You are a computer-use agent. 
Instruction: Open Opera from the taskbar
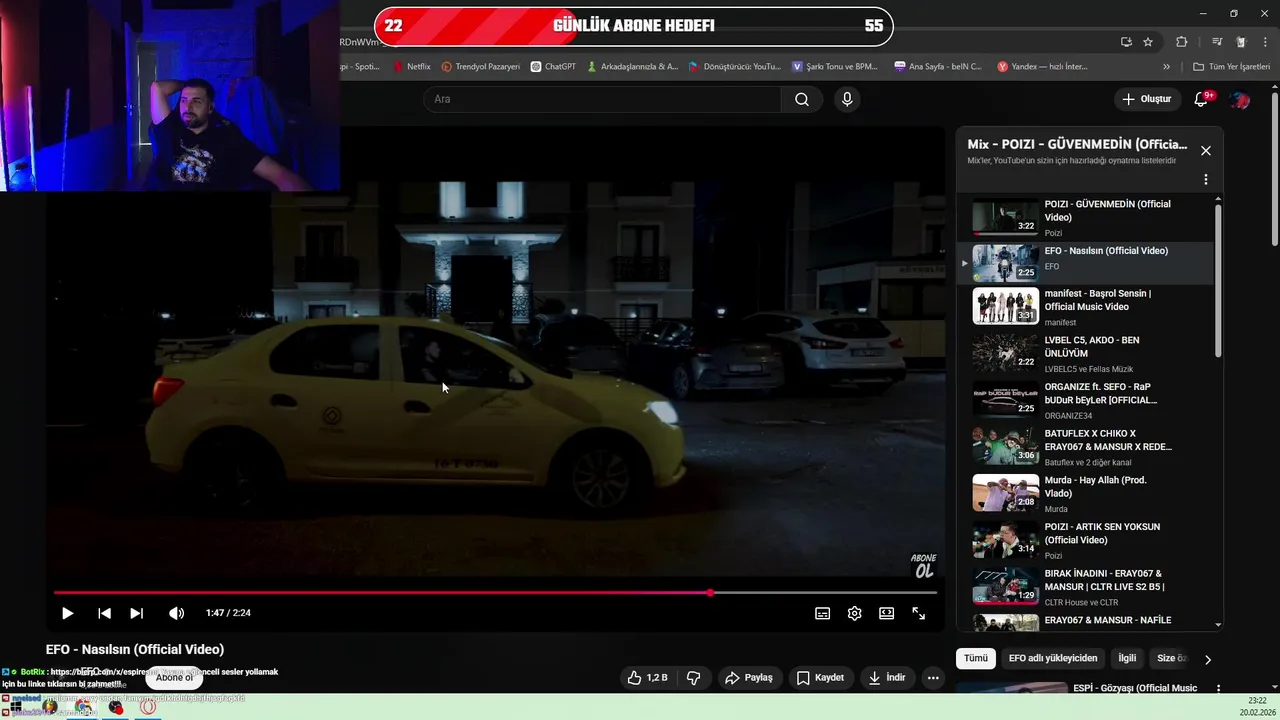coord(148,707)
